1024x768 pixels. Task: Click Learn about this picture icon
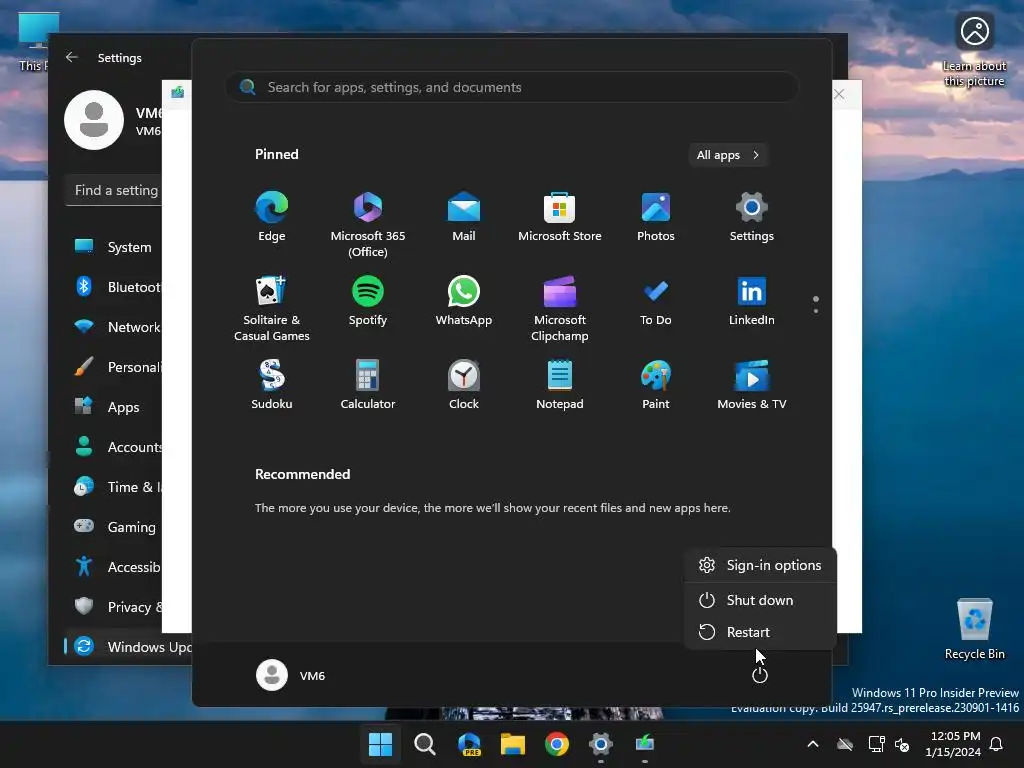click(974, 50)
